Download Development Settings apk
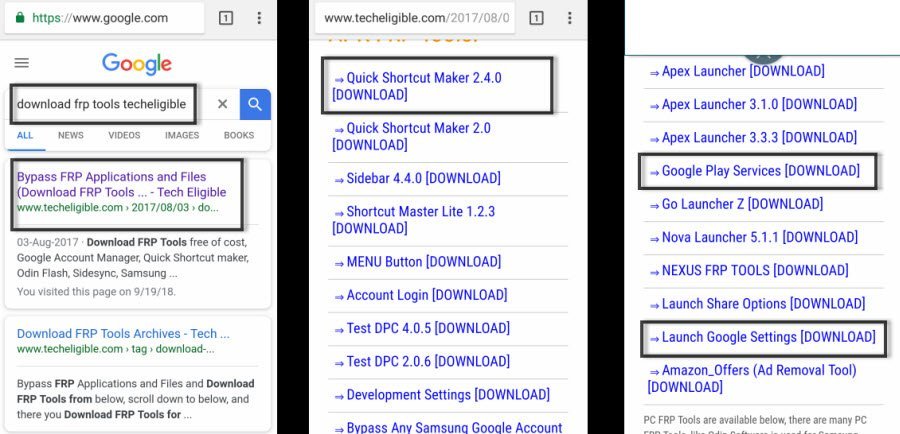This screenshot has height=434, width=900. tap(442, 396)
